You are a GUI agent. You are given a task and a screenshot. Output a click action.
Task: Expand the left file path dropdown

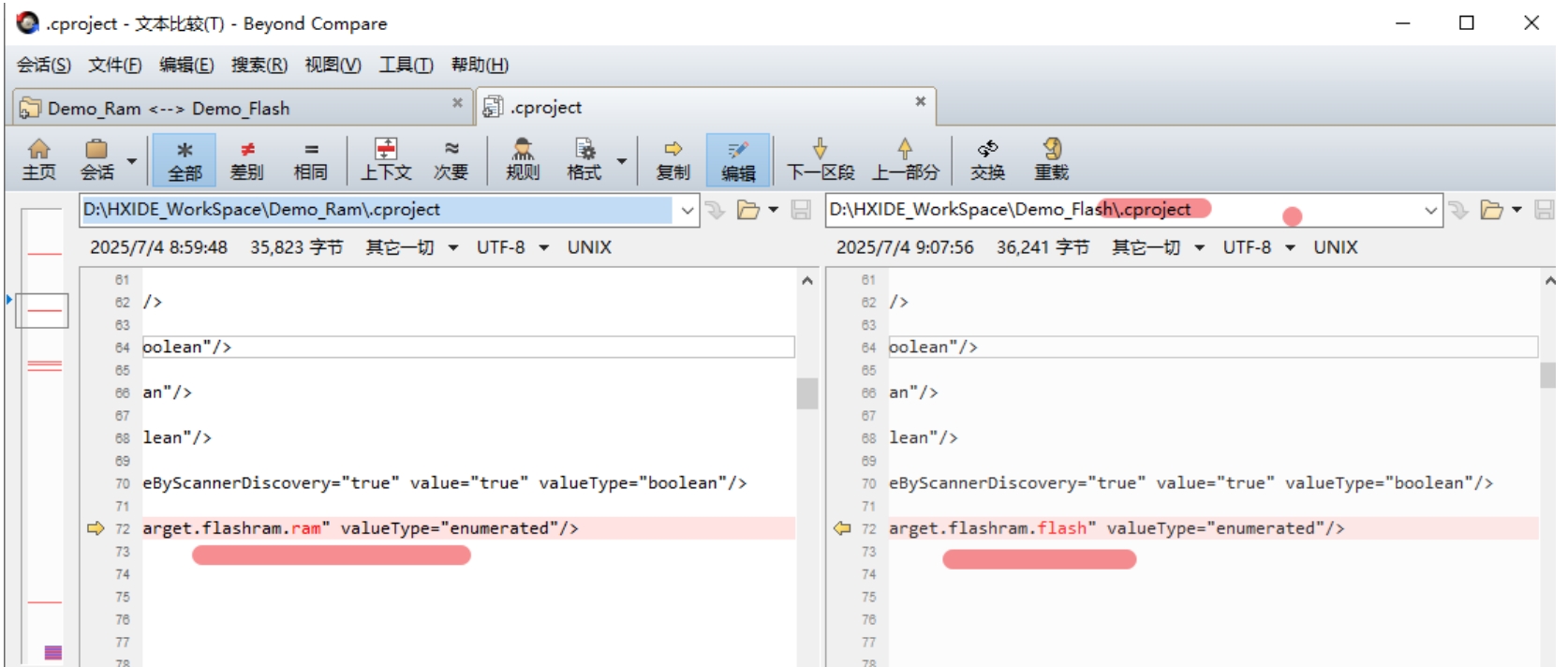[x=688, y=211]
